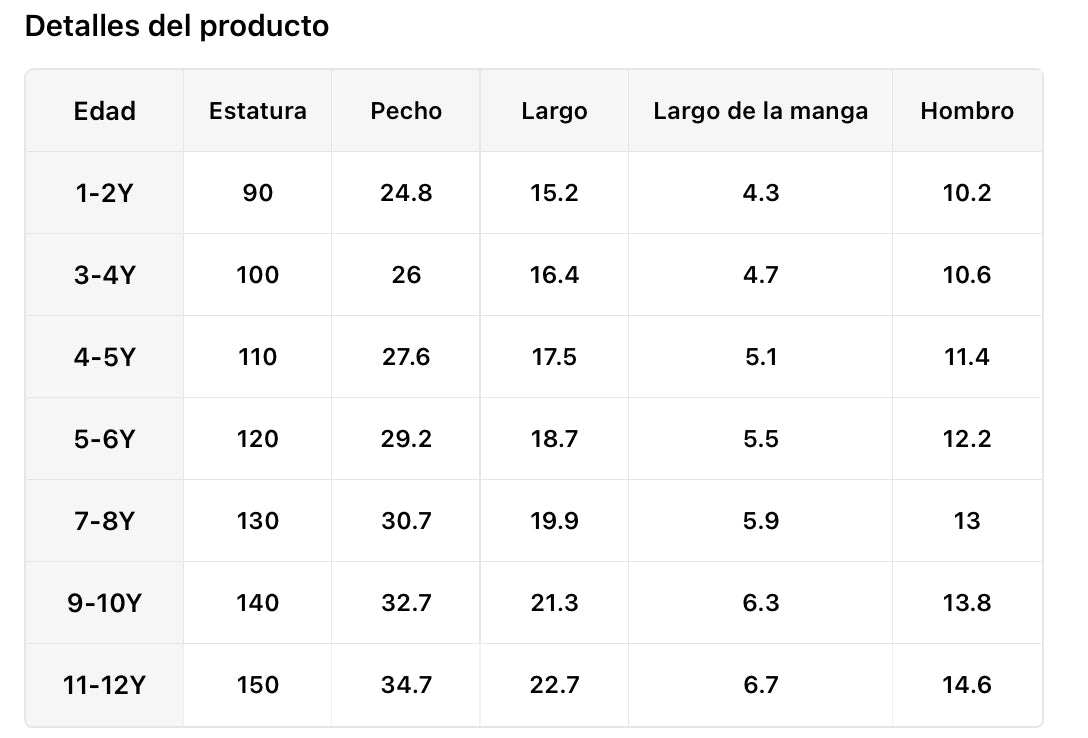
Task: Click the 19.9 length cell
Action: tap(554, 521)
